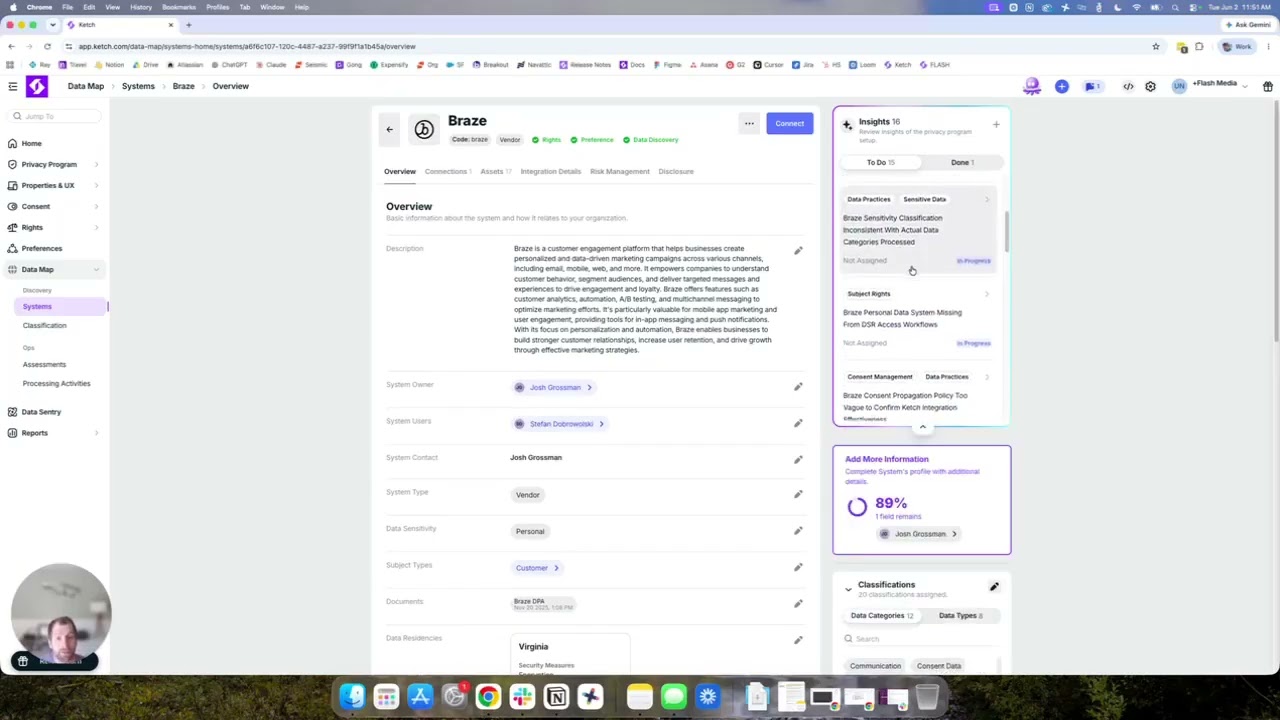Open Chrome from the dock
Screen dimensions: 1280x720
coord(488,696)
